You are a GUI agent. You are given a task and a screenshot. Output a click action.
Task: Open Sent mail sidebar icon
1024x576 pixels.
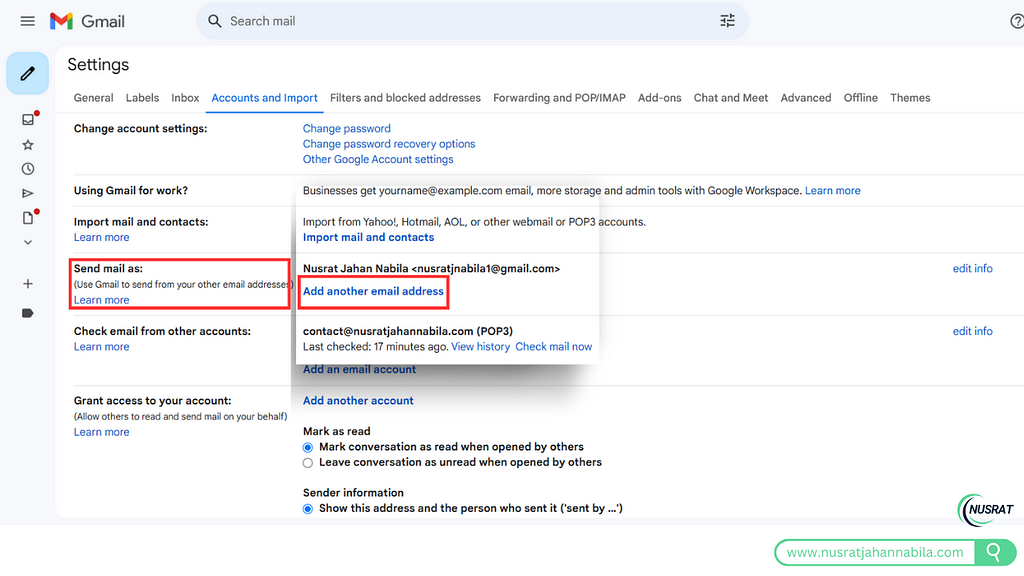(x=27, y=193)
